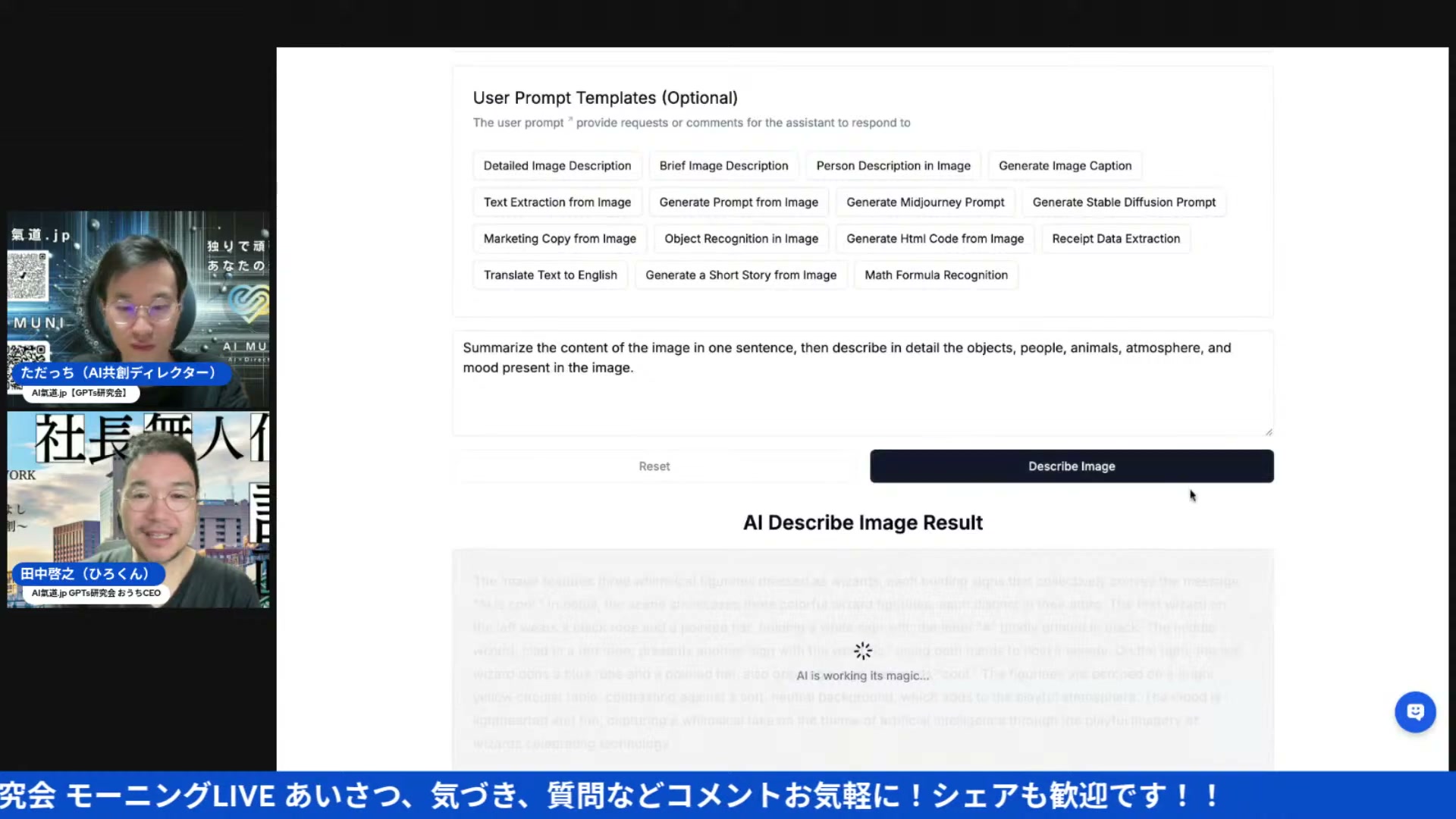Select Receipt Data Extraction template

1116,239
